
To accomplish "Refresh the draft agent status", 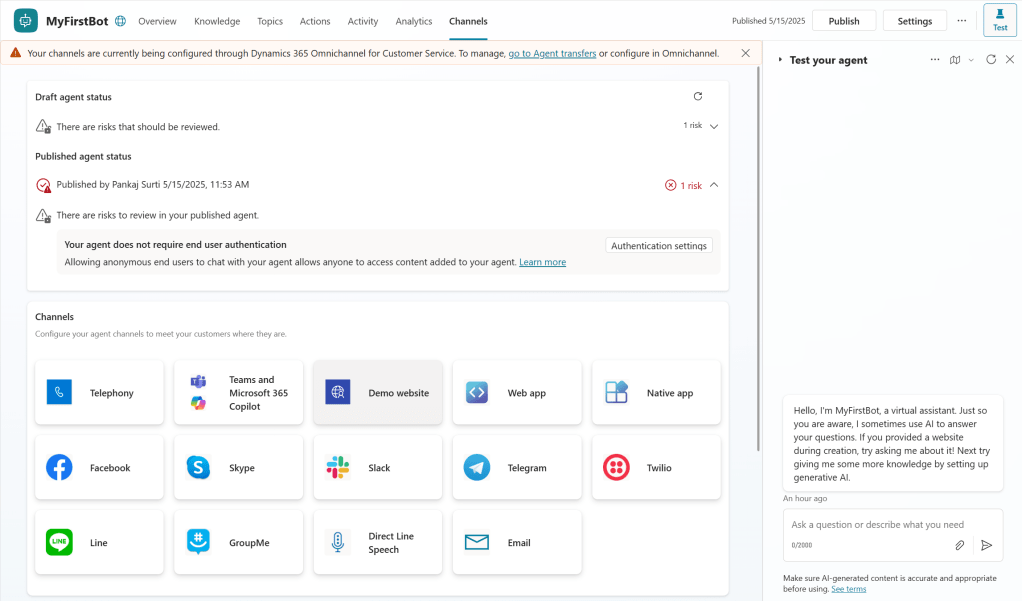I will pos(698,97).
